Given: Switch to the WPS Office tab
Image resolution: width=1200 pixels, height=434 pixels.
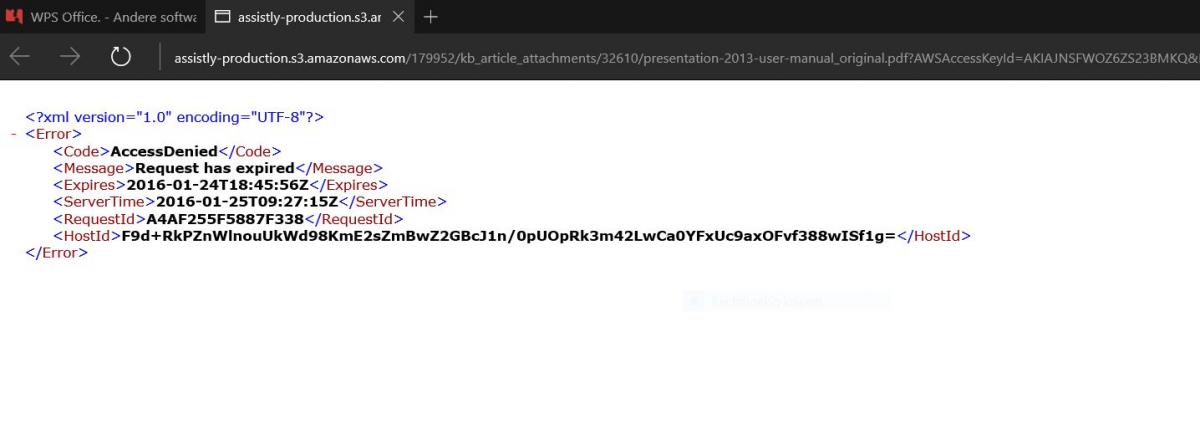Looking at the screenshot, I should tap(102, 17).
